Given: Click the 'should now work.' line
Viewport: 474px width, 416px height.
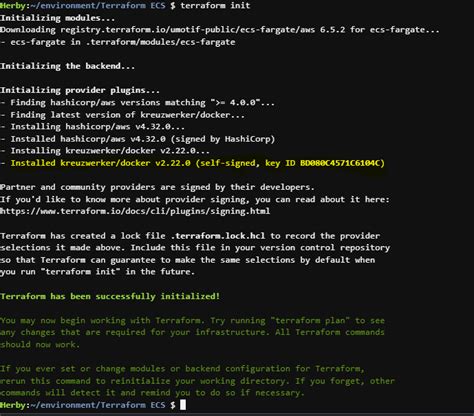Looking at the screenshot, I should 40,345.
